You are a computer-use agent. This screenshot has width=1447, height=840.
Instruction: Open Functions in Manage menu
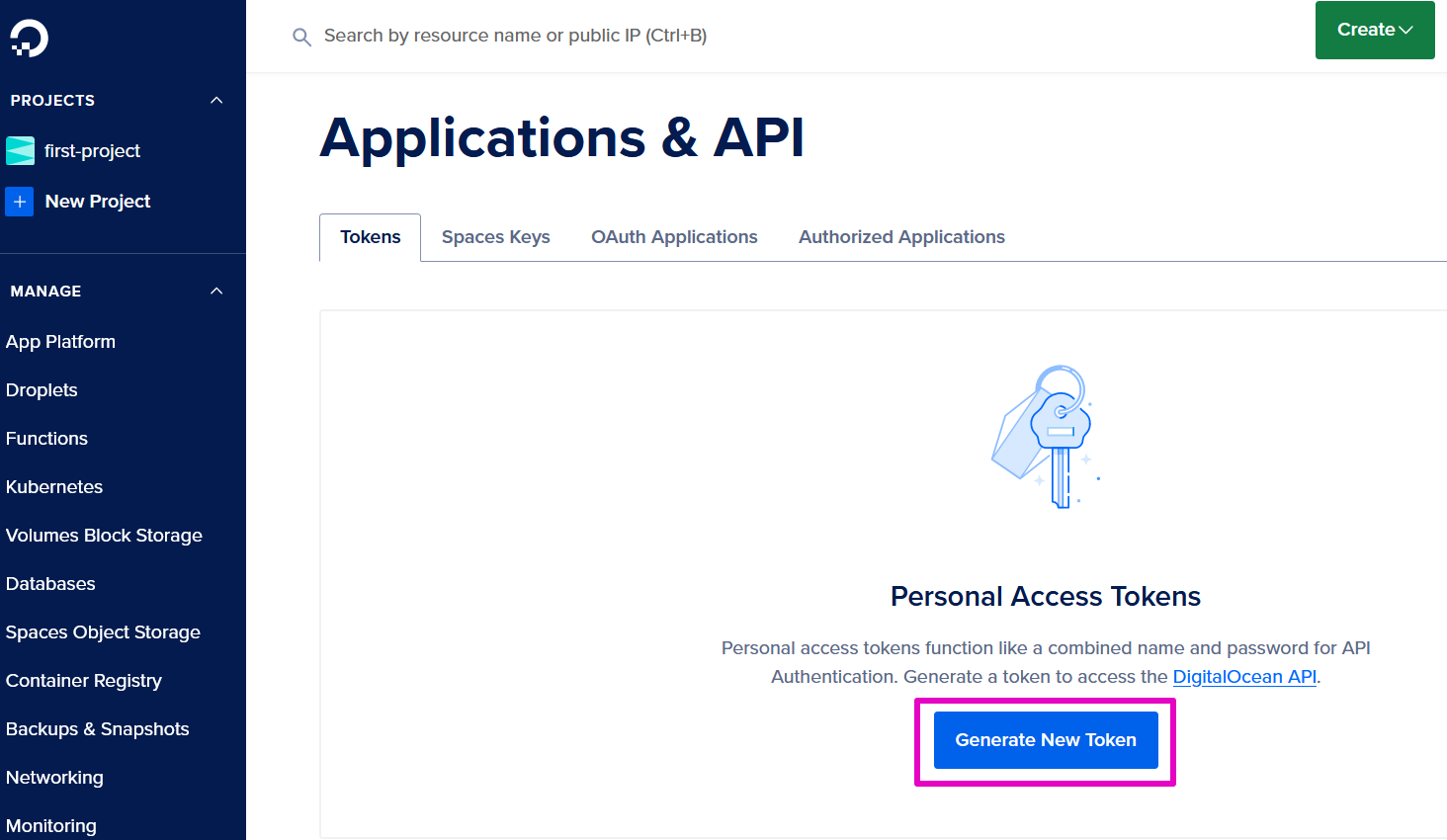pos(46,439)
